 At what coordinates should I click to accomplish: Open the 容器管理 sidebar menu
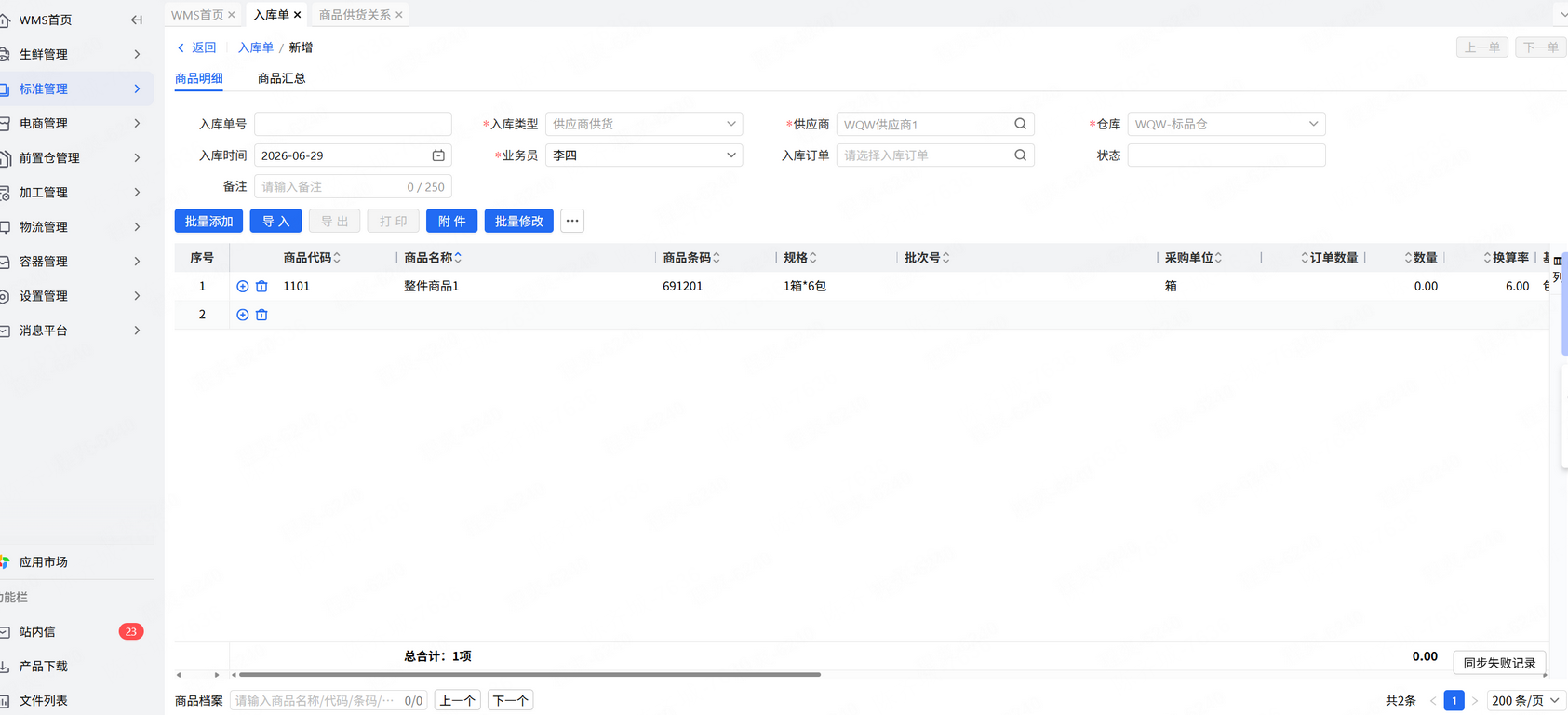[x=76, y=262]
